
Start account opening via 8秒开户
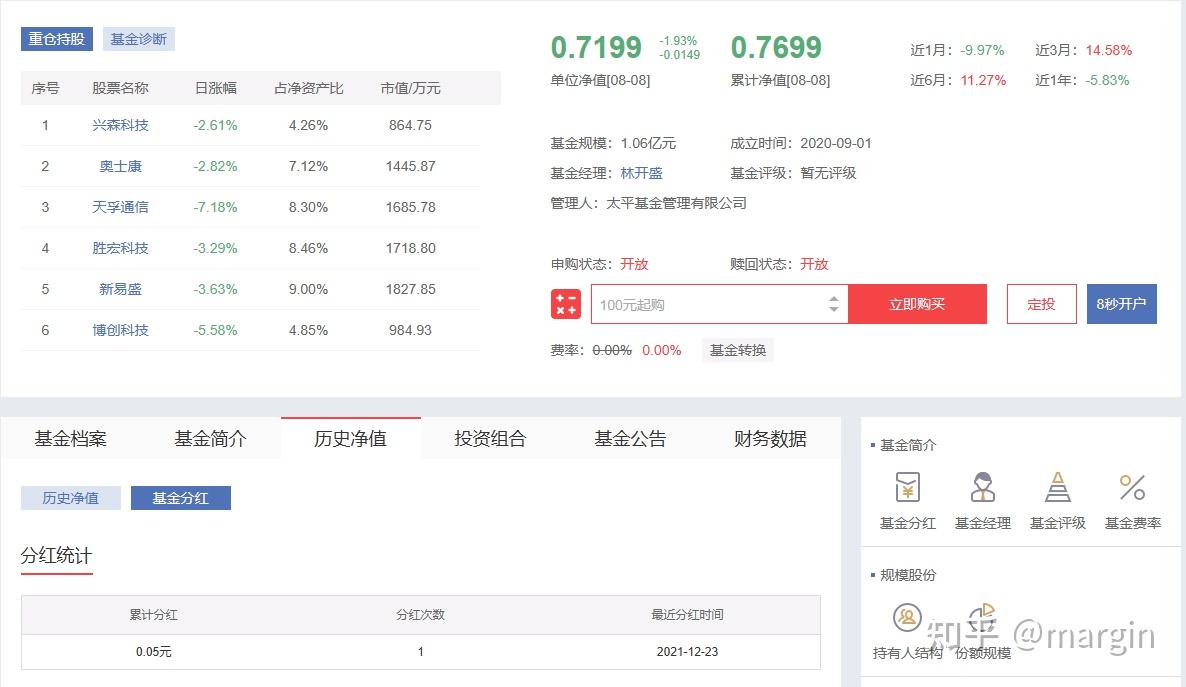pyautogui.click(x=1122, y=304)
